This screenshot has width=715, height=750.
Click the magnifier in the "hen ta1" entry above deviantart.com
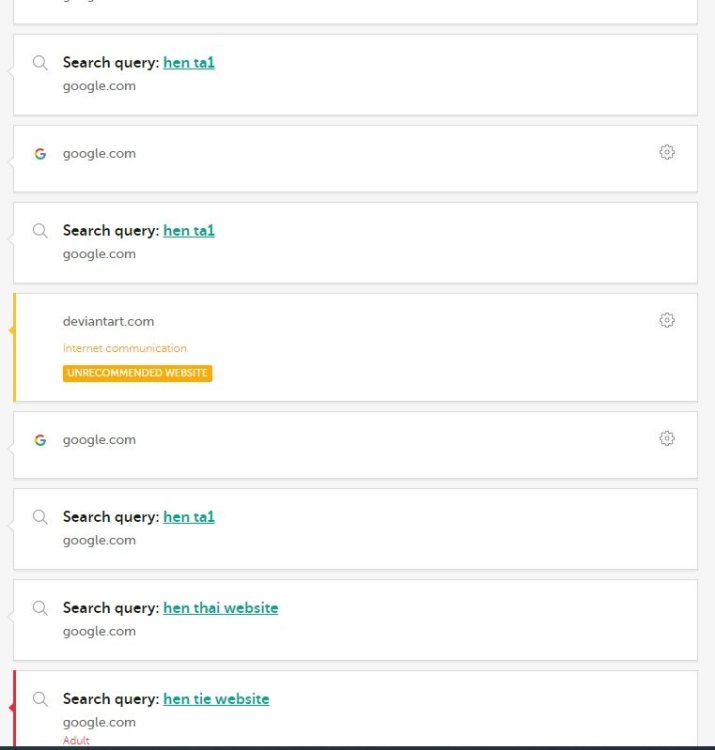(40, 231)
